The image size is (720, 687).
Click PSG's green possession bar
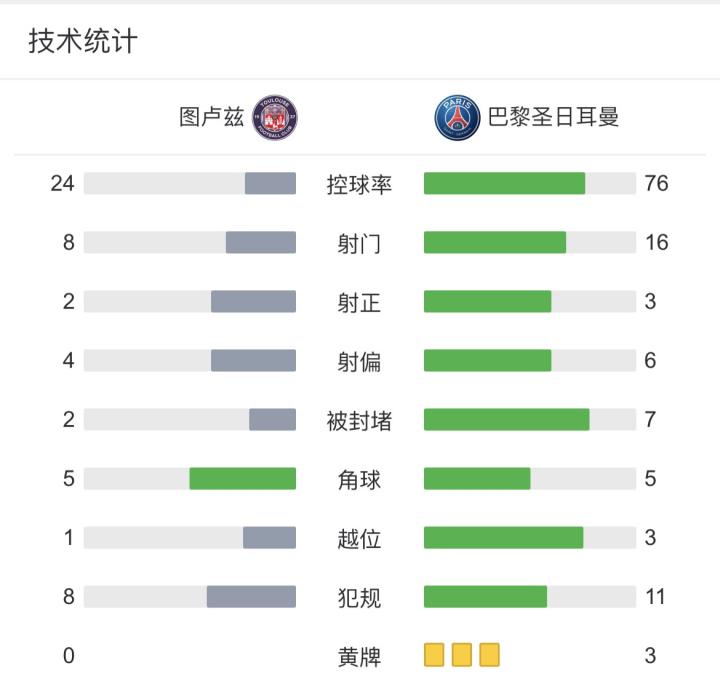(504, 184)
